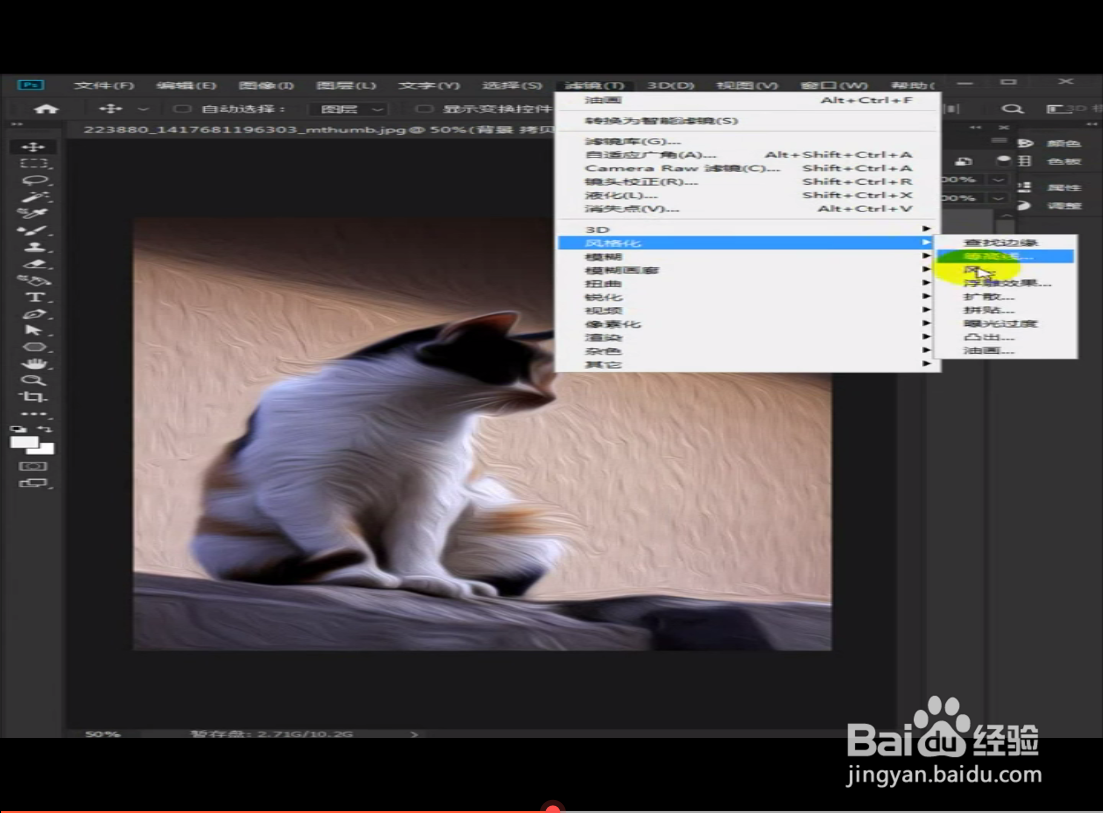Open the 属性 (Properties) panel
The height and width of the screenshot is (813, 1103).
[1052, 187]
